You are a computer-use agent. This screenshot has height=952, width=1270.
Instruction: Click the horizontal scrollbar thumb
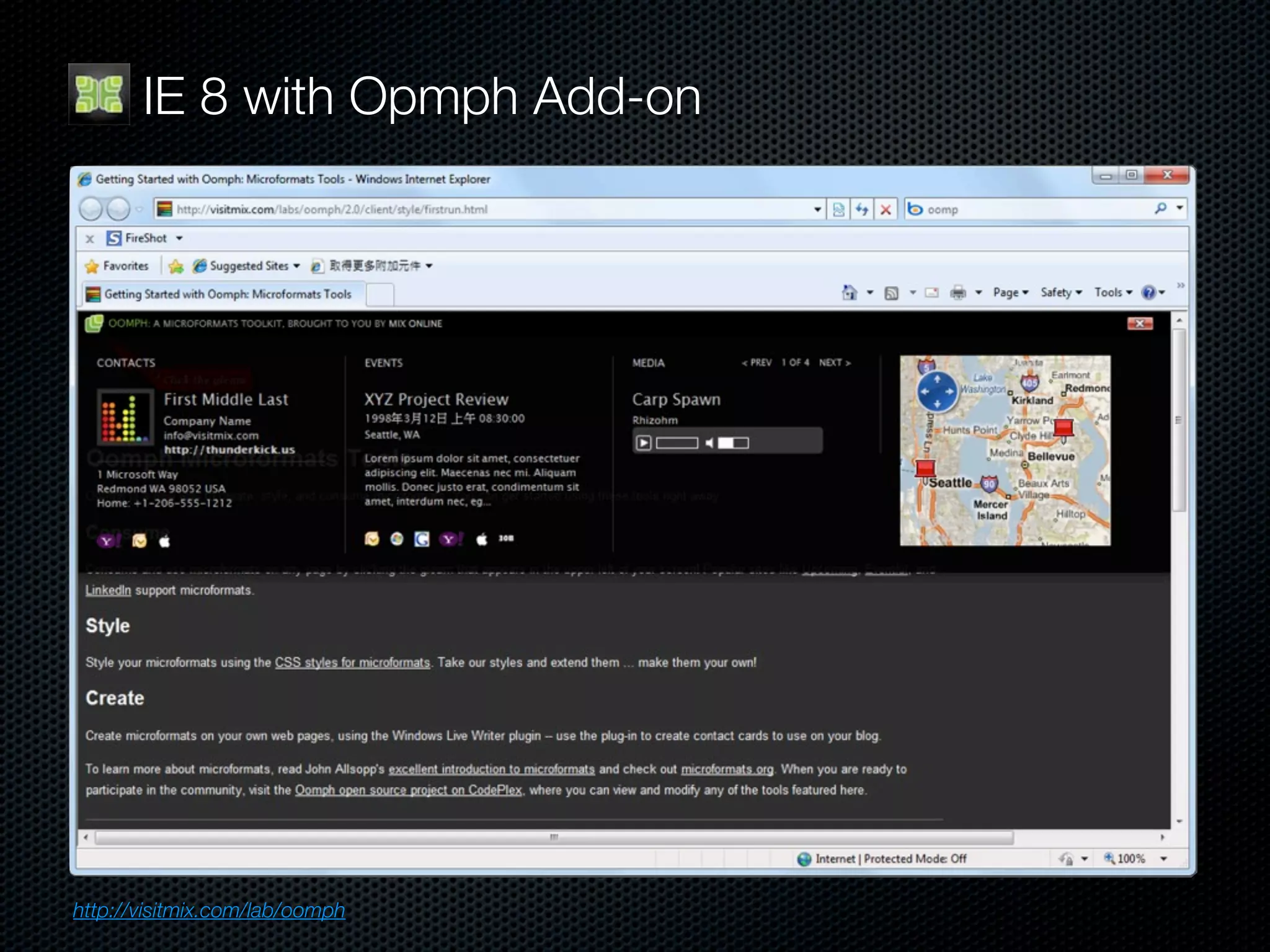(554, 837)
